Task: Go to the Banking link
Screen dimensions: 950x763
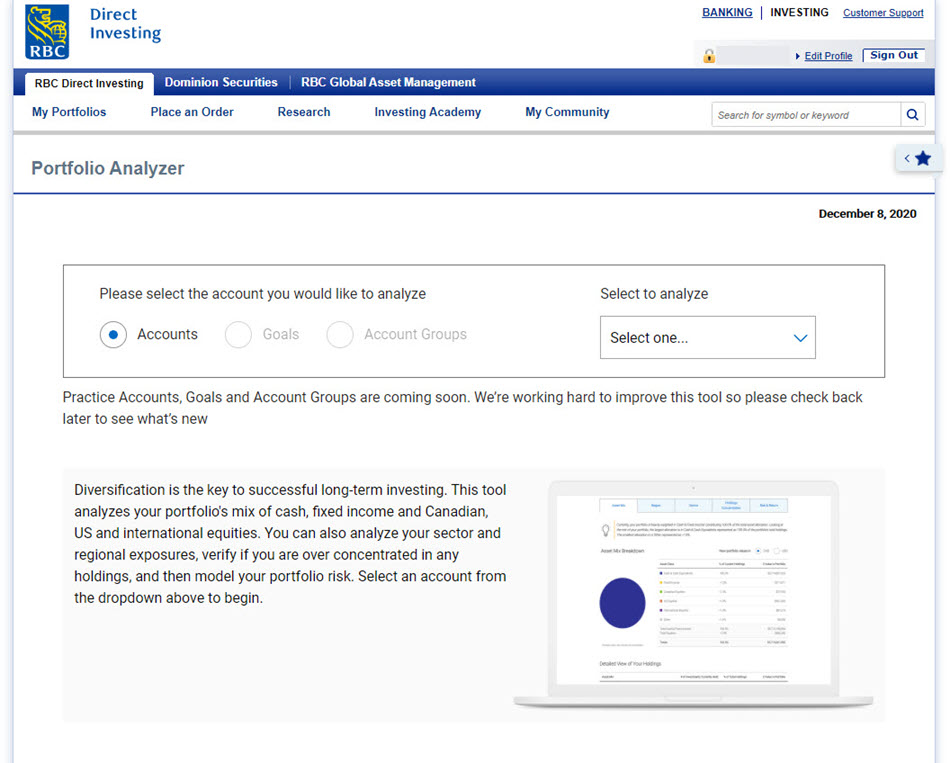Action: tap(727, 12)
